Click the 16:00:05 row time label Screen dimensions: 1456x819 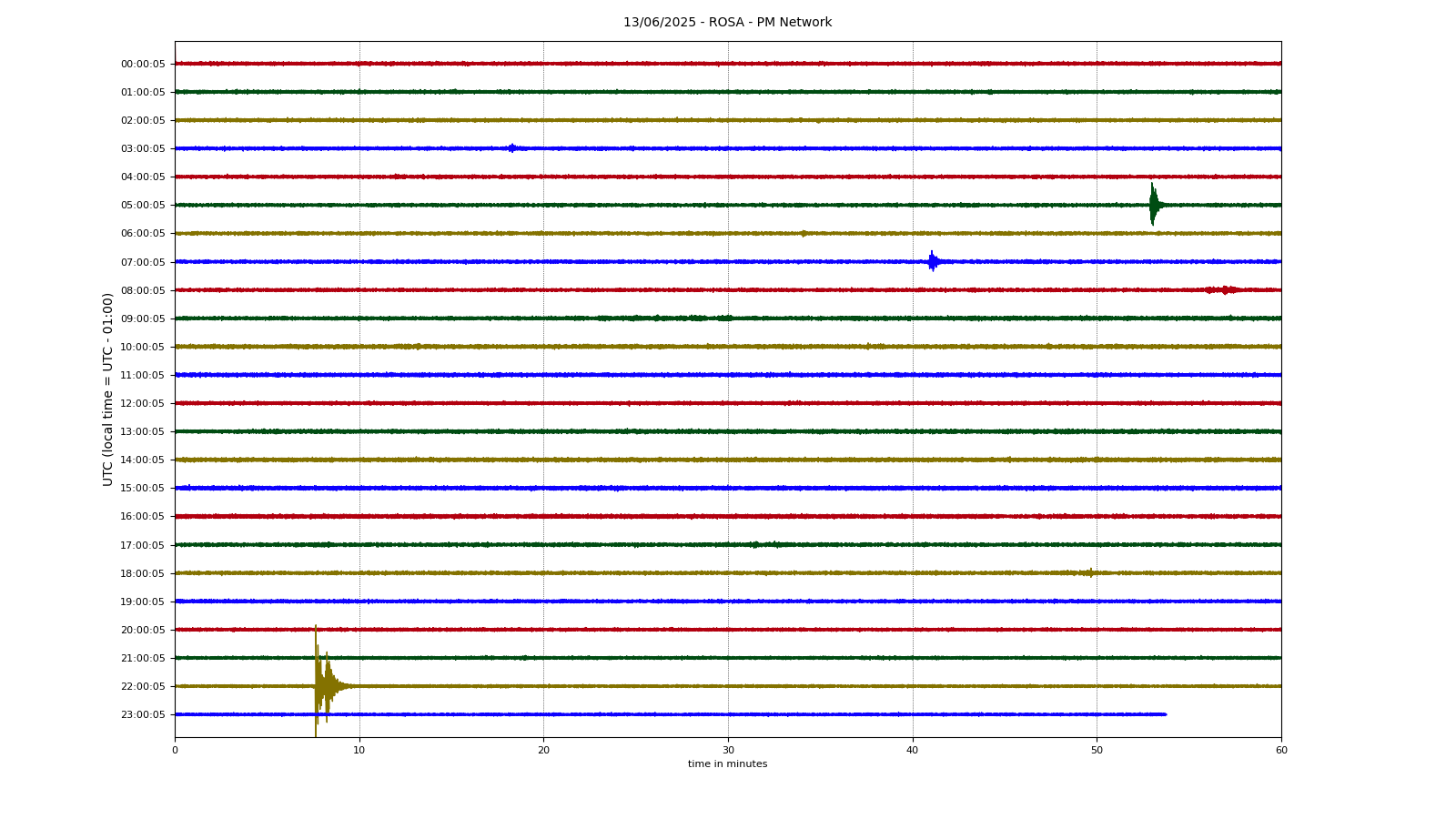point(143,517)
